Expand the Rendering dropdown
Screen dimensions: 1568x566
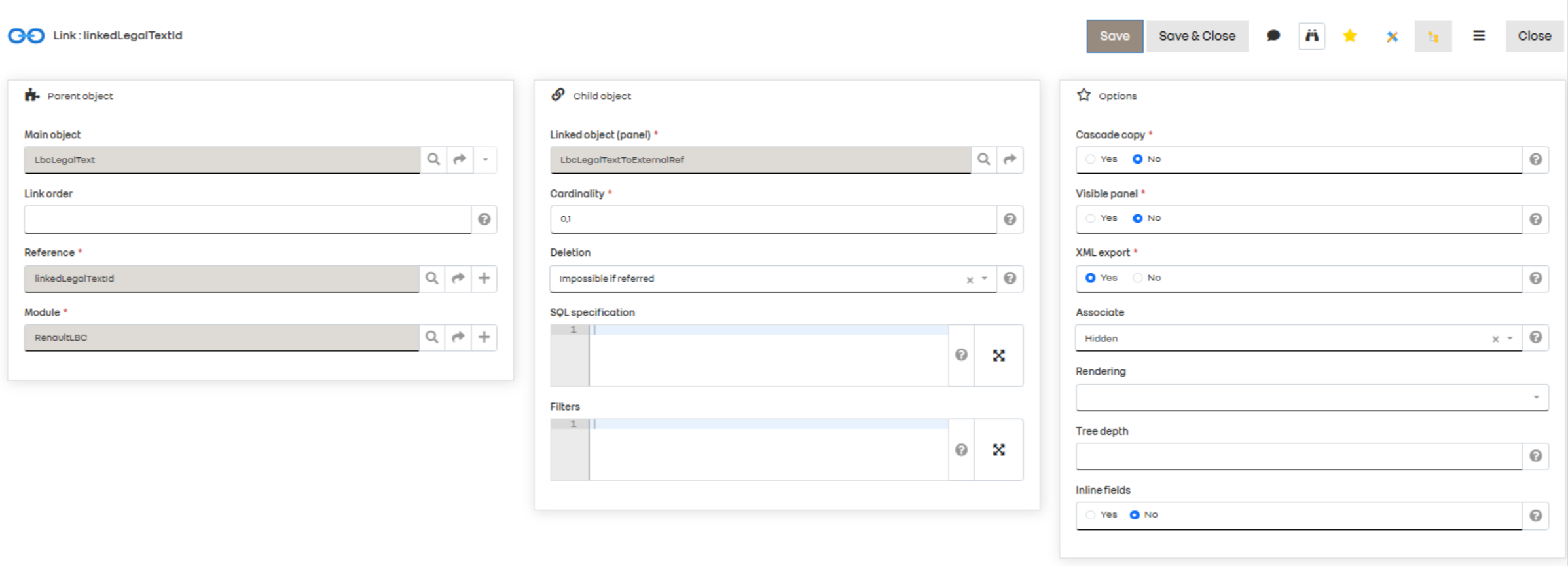point(1536,398)
